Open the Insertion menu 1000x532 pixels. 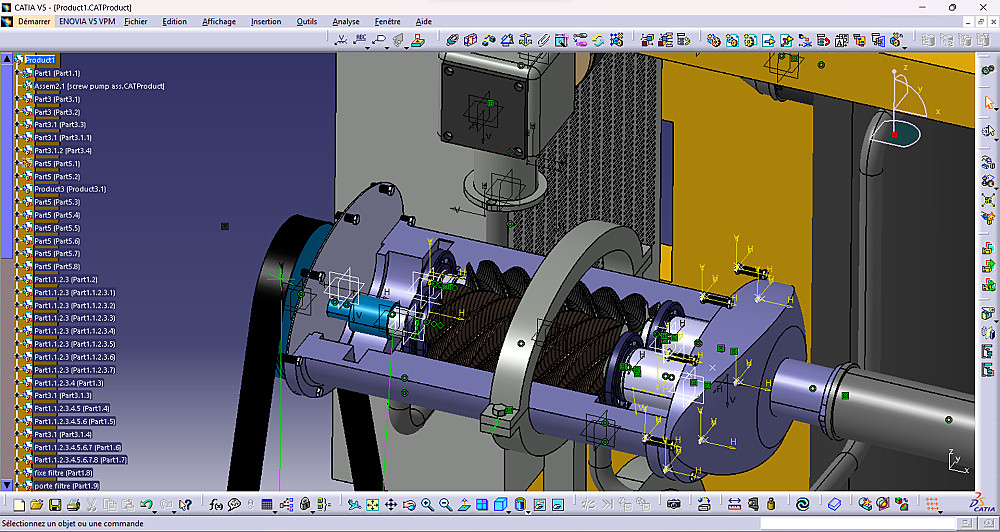coord(265,21)
